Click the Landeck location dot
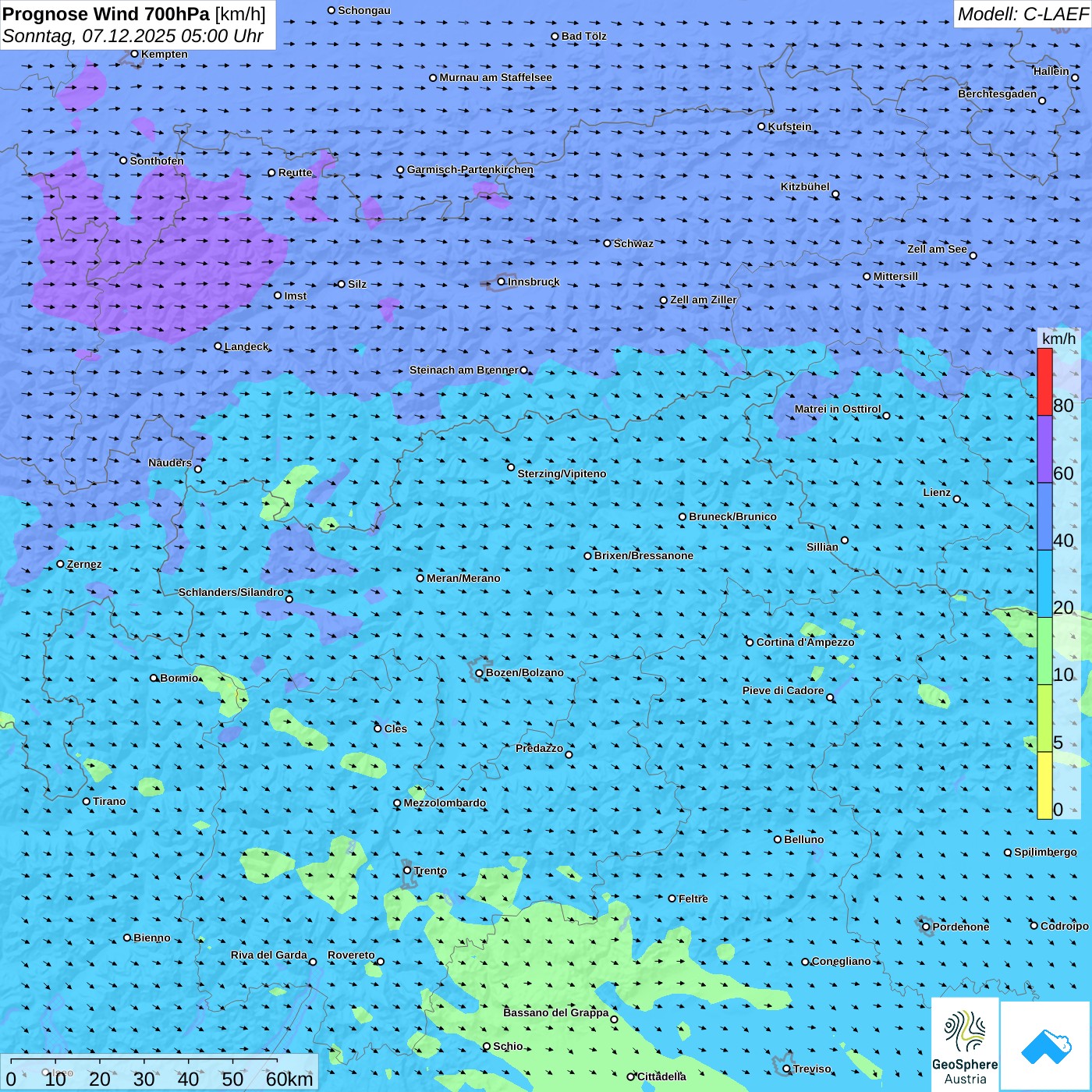 pos(218,346)
